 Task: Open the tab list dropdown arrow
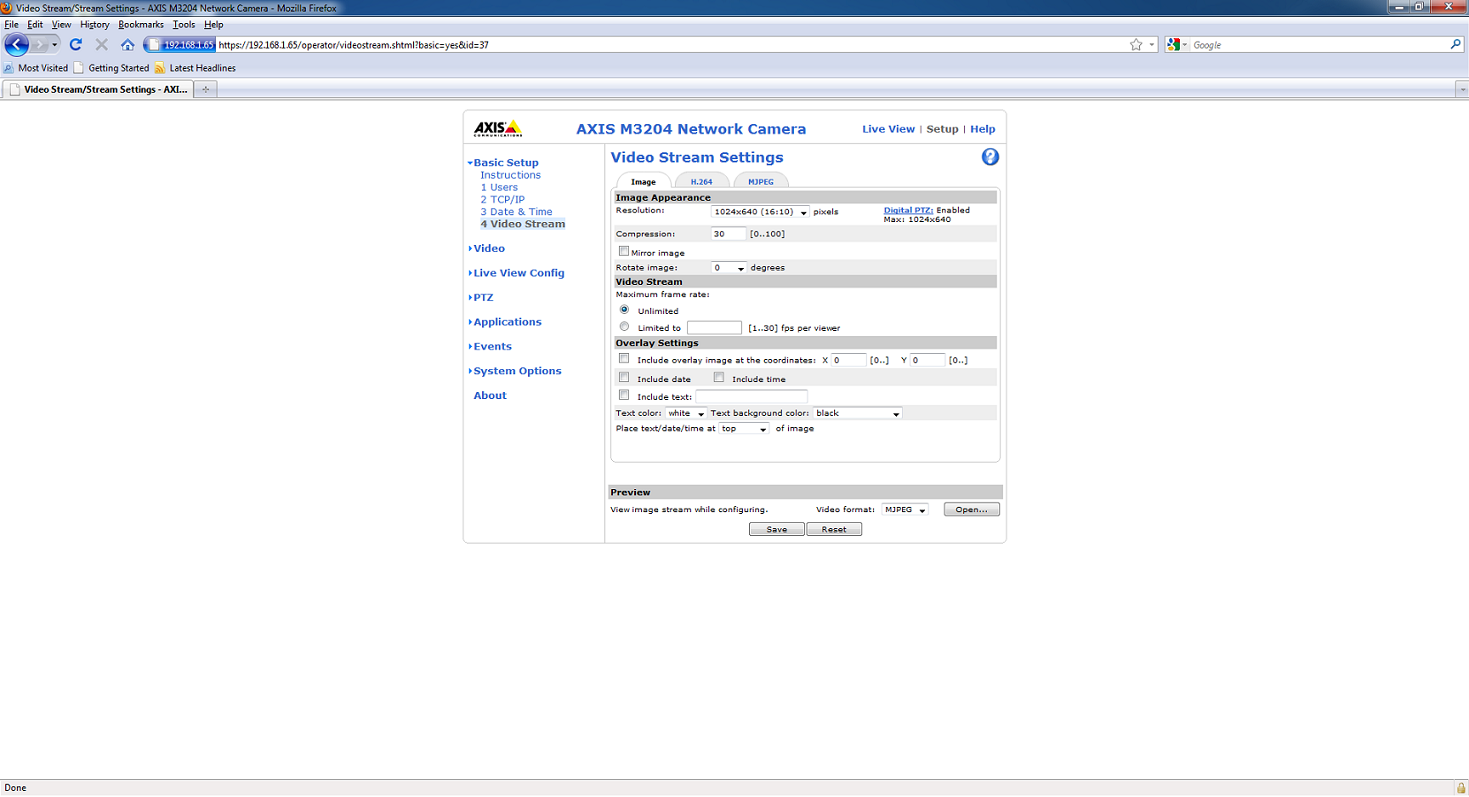(1461, 89)
